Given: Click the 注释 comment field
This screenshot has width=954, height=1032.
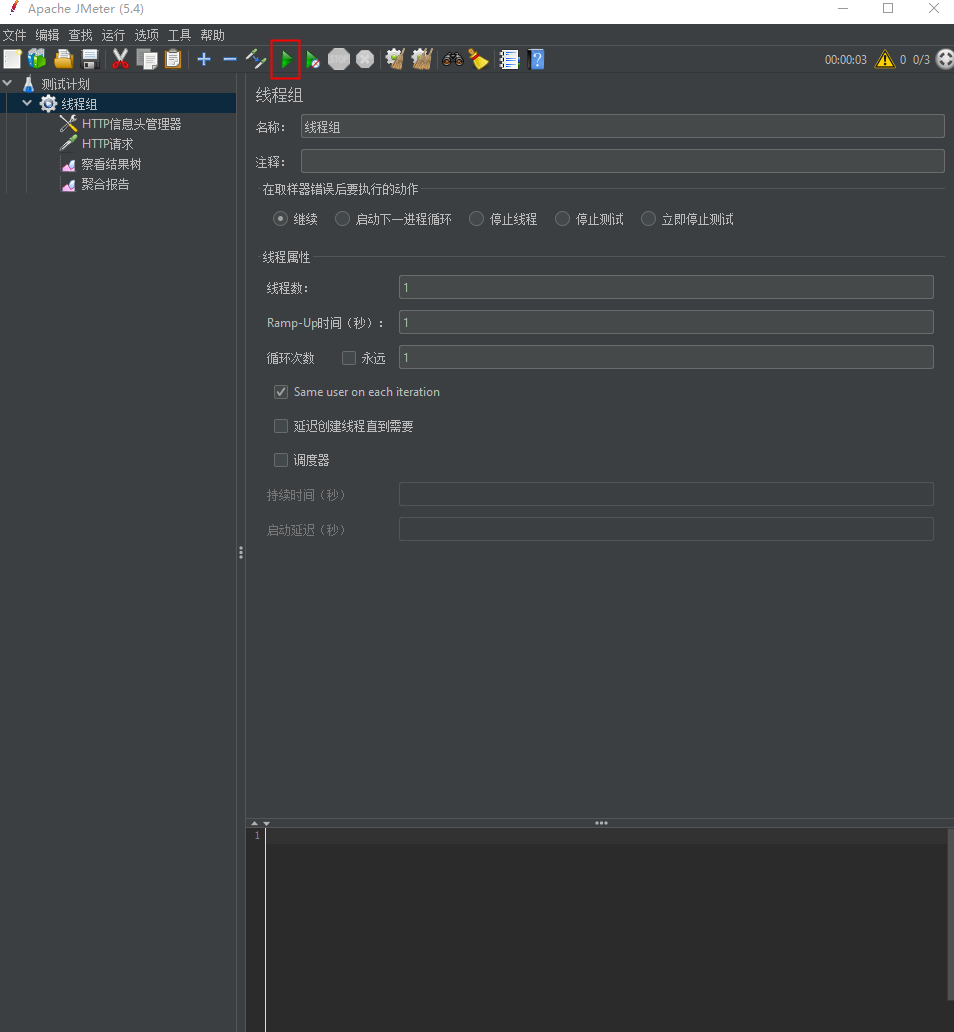Looking at the screenshot, I should (623, 161).
